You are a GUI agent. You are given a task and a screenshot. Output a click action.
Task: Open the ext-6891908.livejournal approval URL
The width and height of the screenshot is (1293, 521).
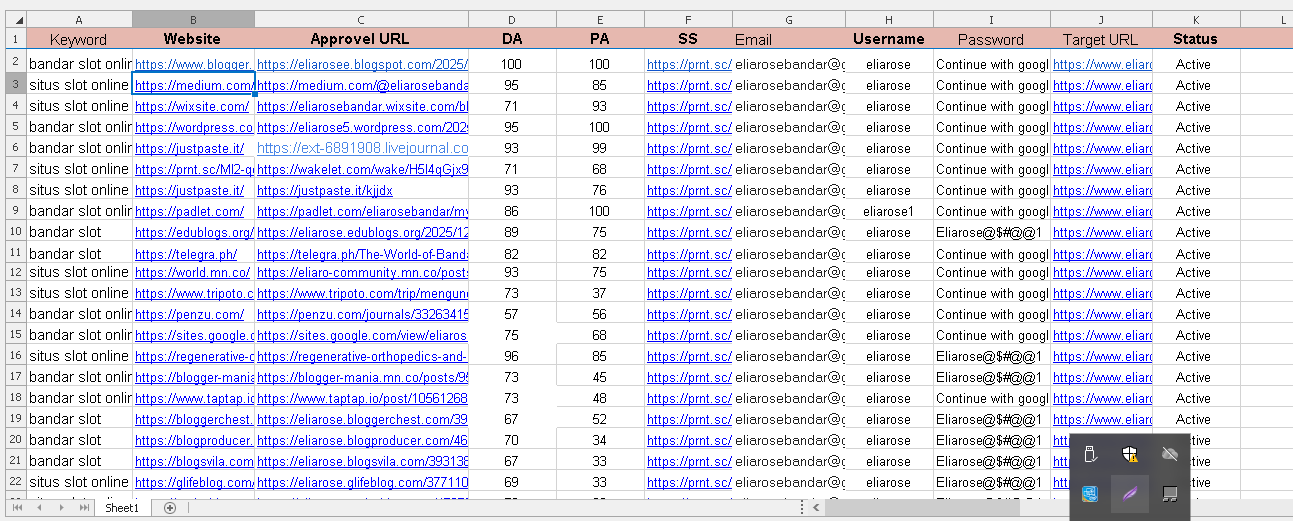362,147
